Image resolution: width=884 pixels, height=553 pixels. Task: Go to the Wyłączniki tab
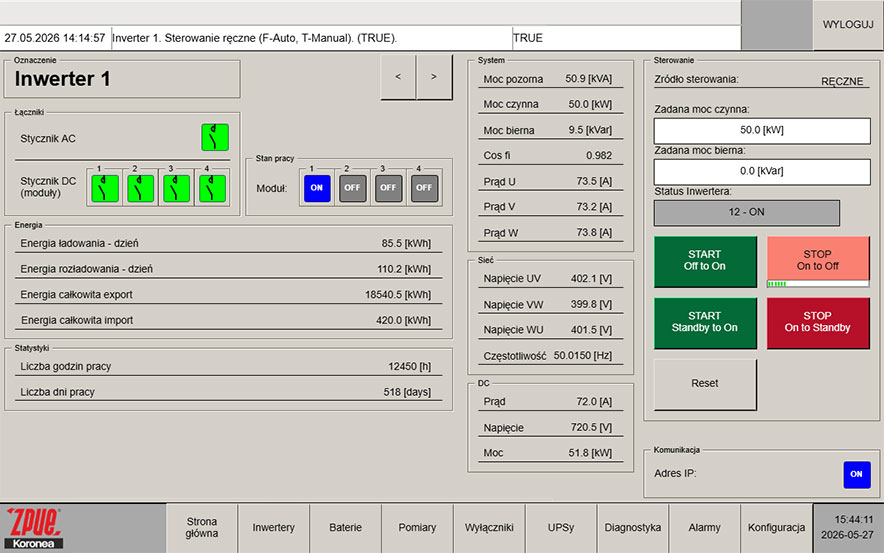[x=489, y=528]
